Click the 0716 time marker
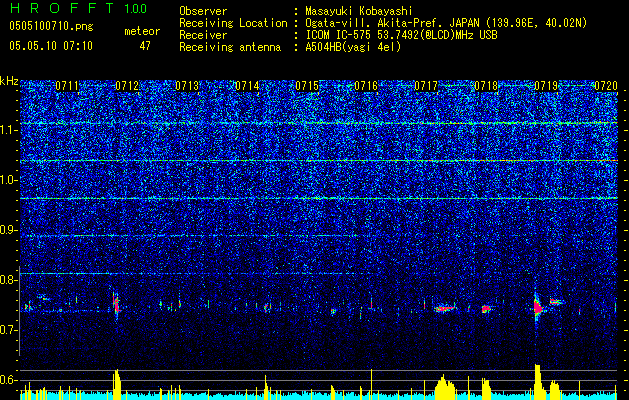This screenshot has height=400, width=629. 366,86
